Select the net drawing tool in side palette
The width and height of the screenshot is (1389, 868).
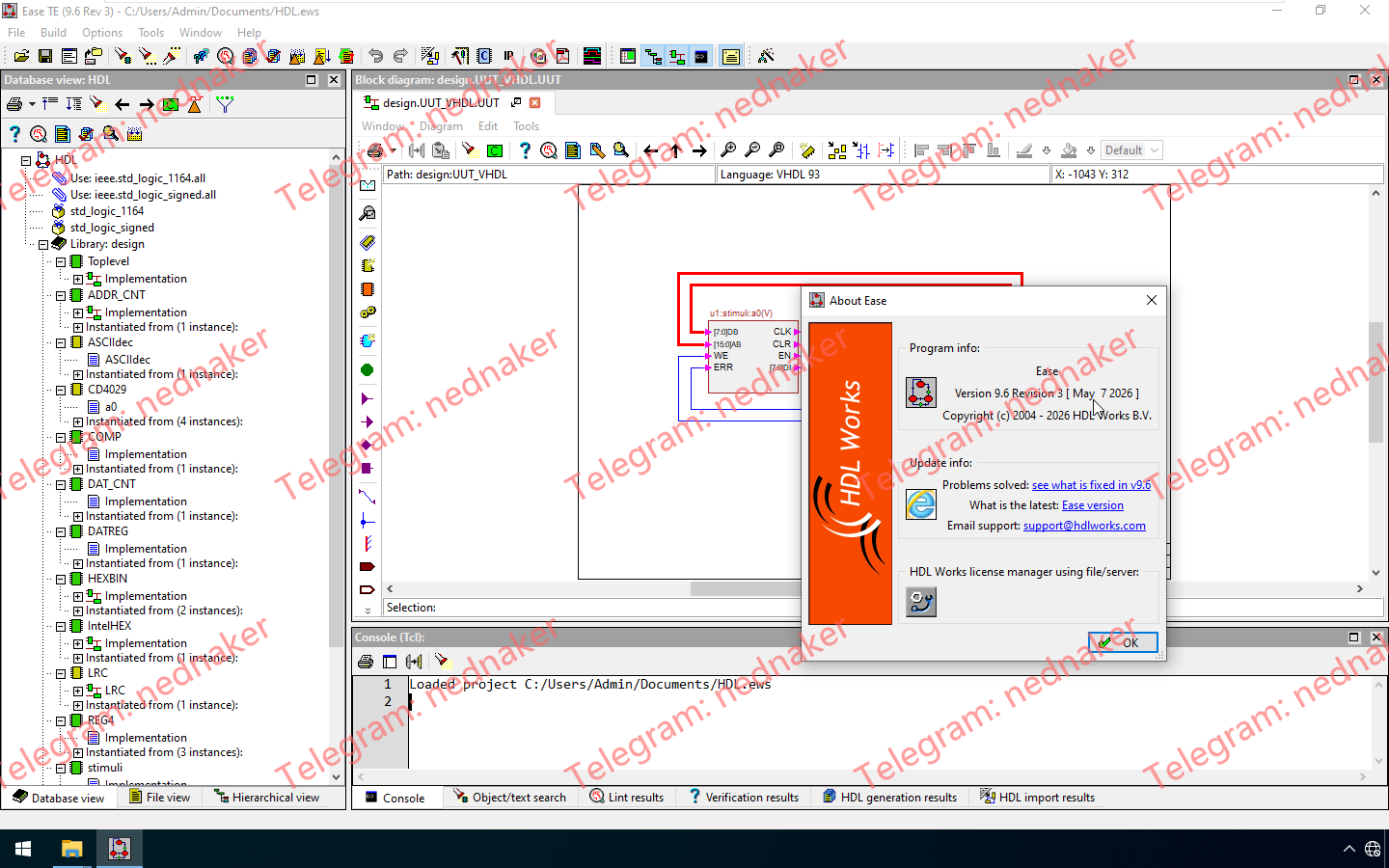click(368, 497)
